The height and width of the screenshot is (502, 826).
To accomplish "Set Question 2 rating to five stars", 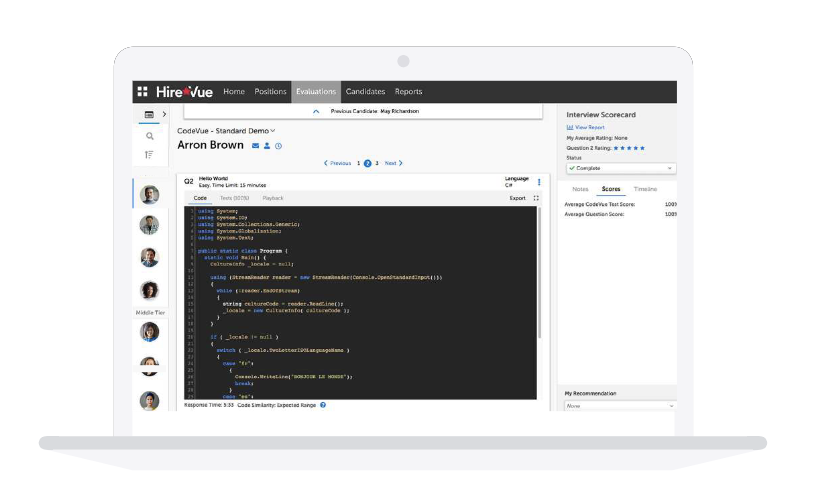I will (642, 148).
